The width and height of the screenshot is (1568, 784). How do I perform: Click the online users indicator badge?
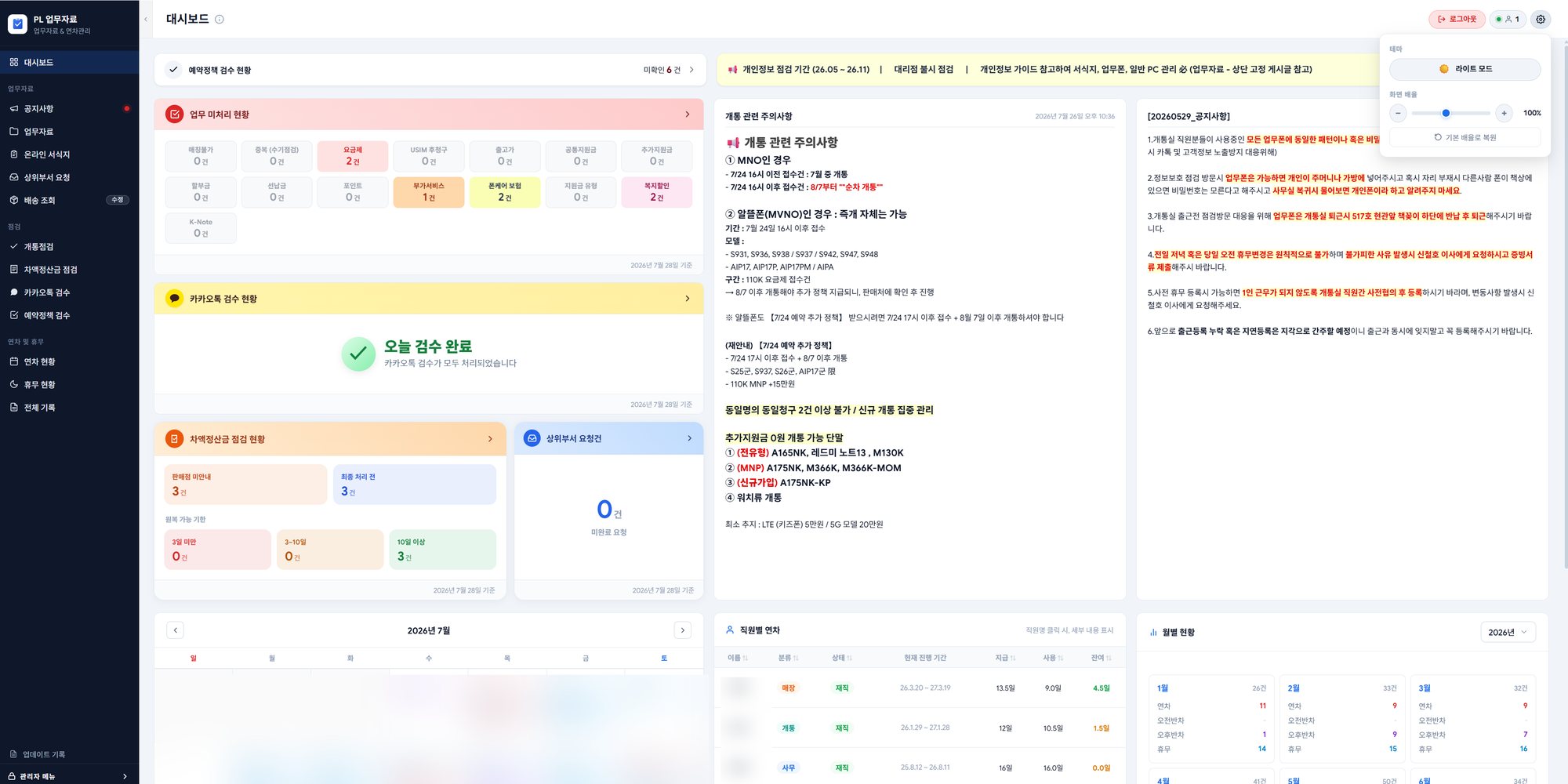[1507, 19]
